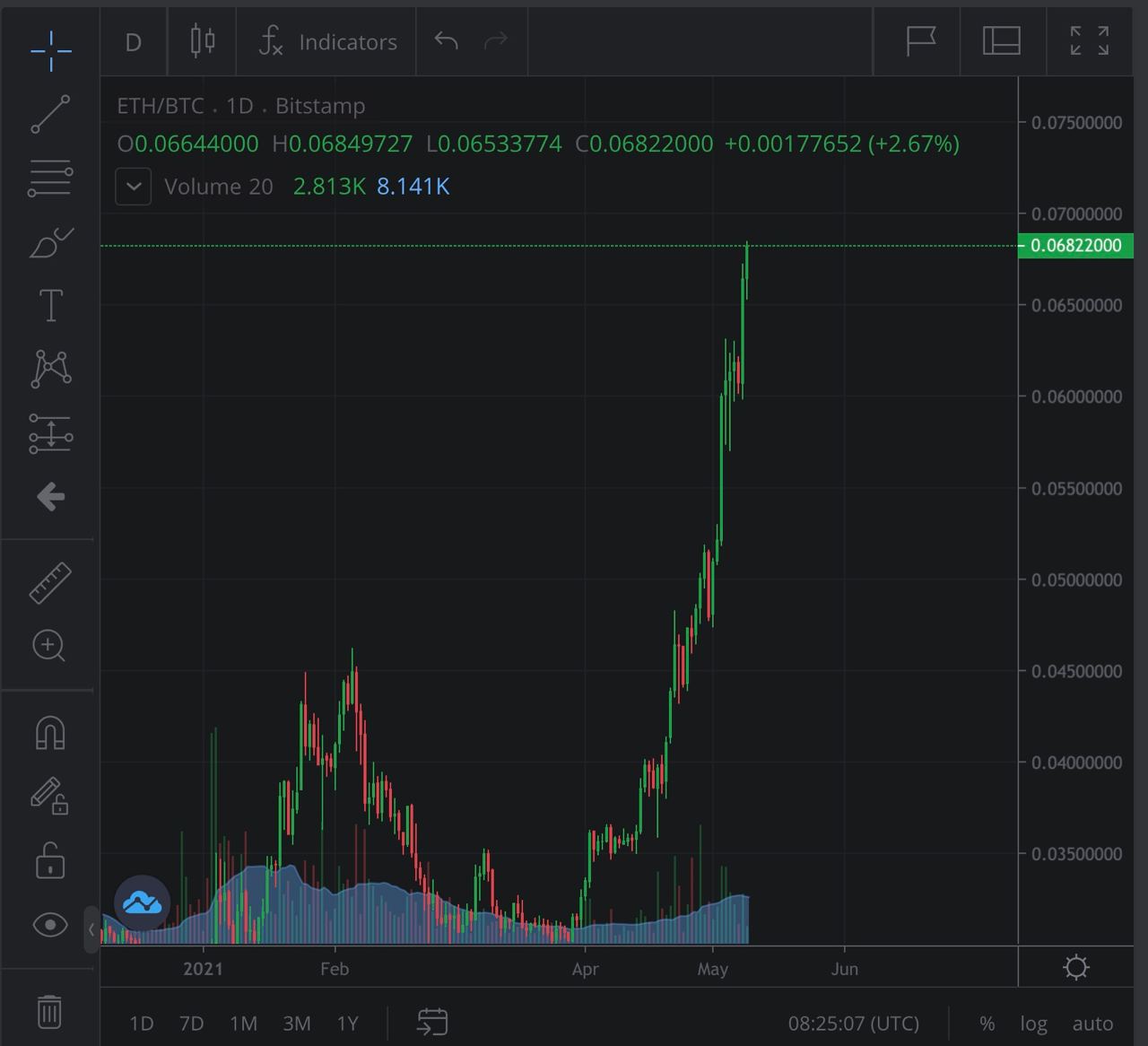Select the 3M time range
1148x1046 pixels.
pos(296,1024)
